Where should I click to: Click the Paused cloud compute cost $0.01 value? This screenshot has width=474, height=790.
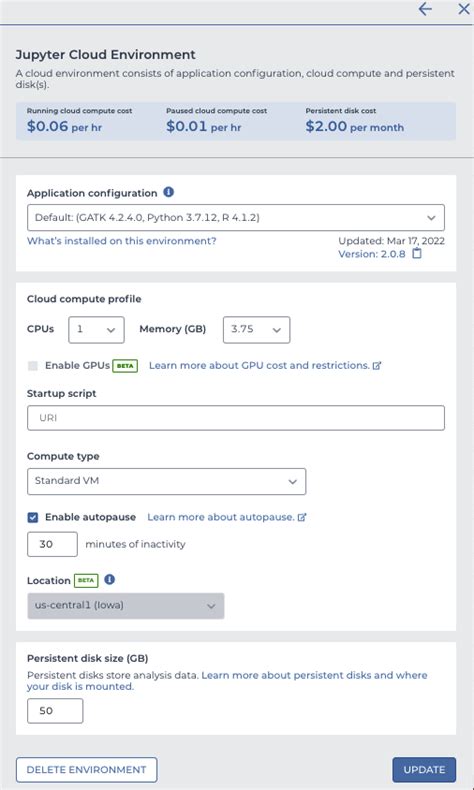[x=204, y=126]
